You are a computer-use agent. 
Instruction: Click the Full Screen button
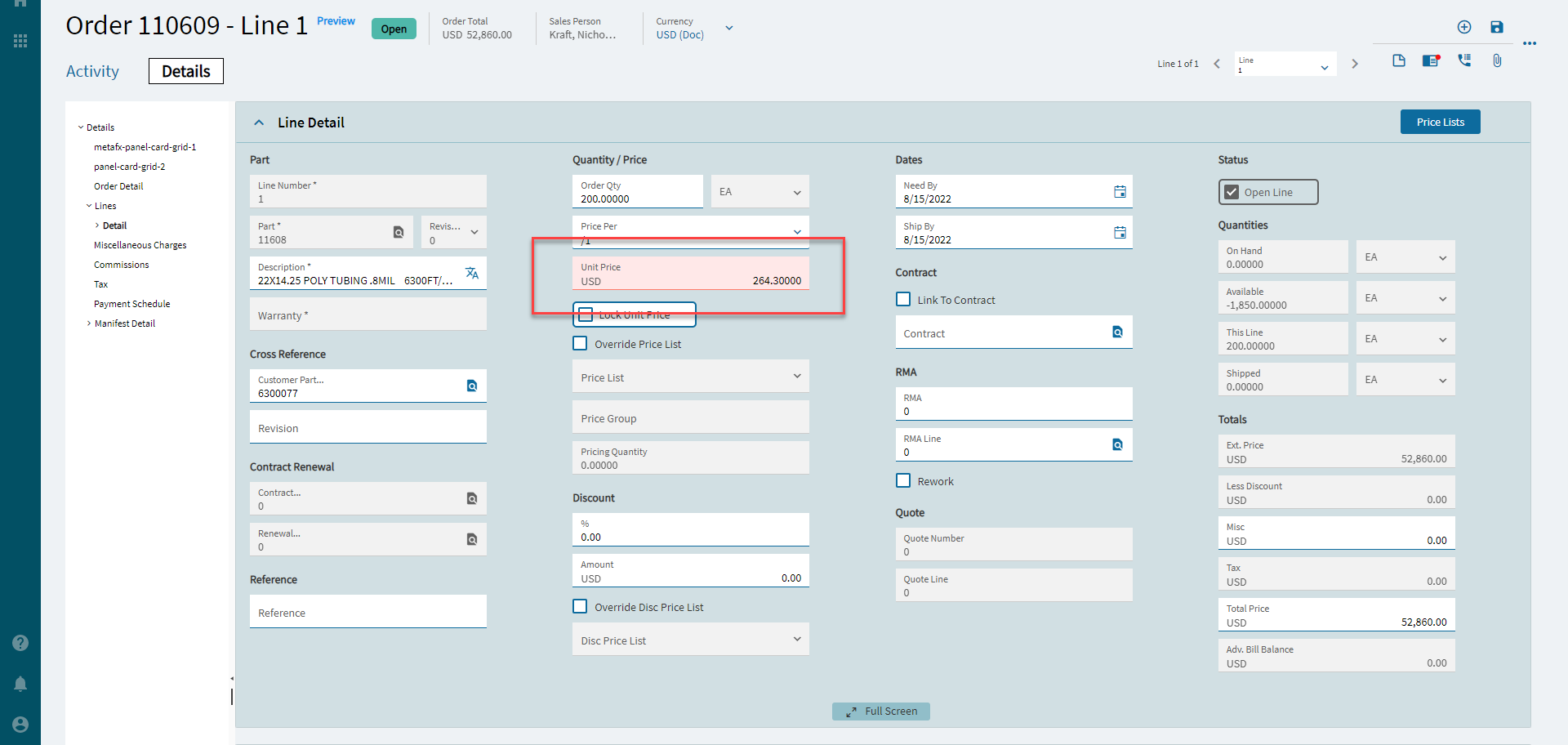[880, 712]
